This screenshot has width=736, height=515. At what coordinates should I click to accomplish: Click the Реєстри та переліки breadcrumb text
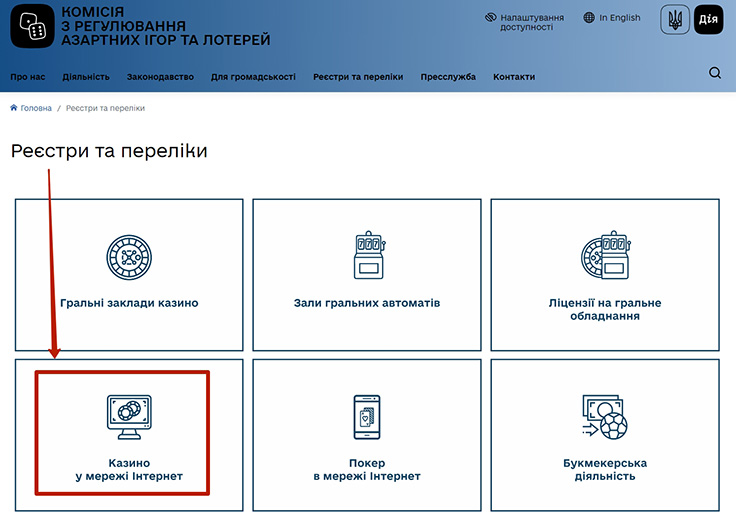point(105,108)
